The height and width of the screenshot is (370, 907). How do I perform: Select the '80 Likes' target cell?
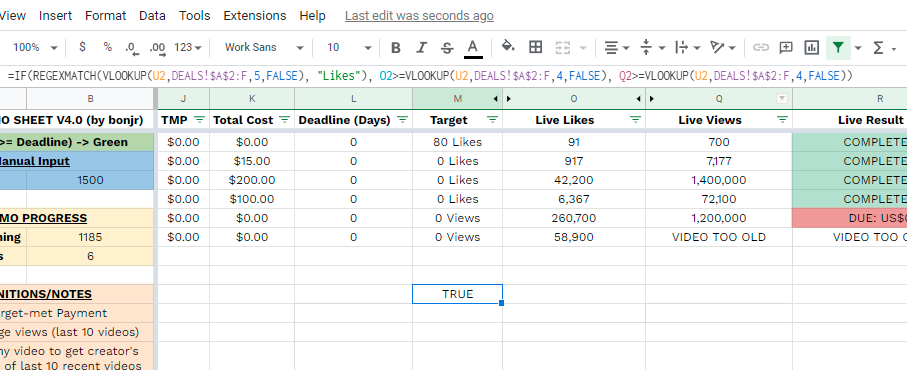coord(458,142)
